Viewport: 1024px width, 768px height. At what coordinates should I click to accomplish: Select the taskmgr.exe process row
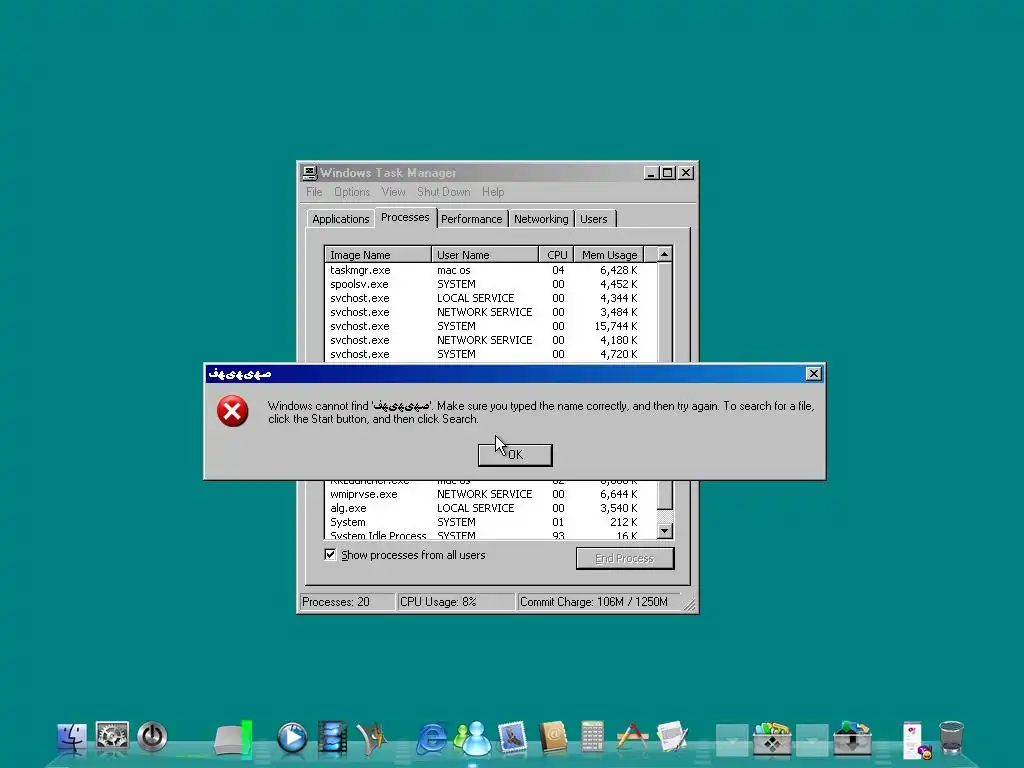[x=490, y=270]
